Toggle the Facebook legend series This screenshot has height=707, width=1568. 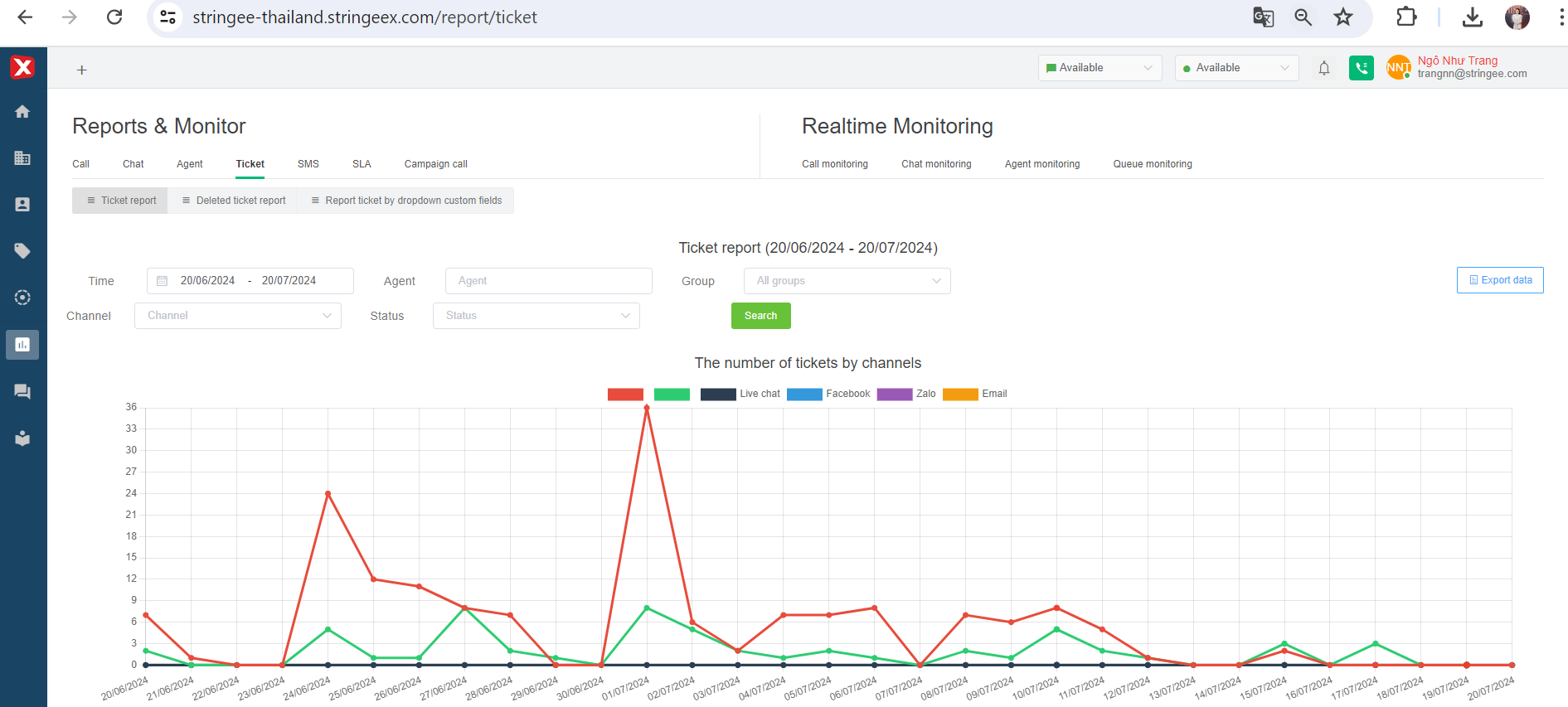828,395
